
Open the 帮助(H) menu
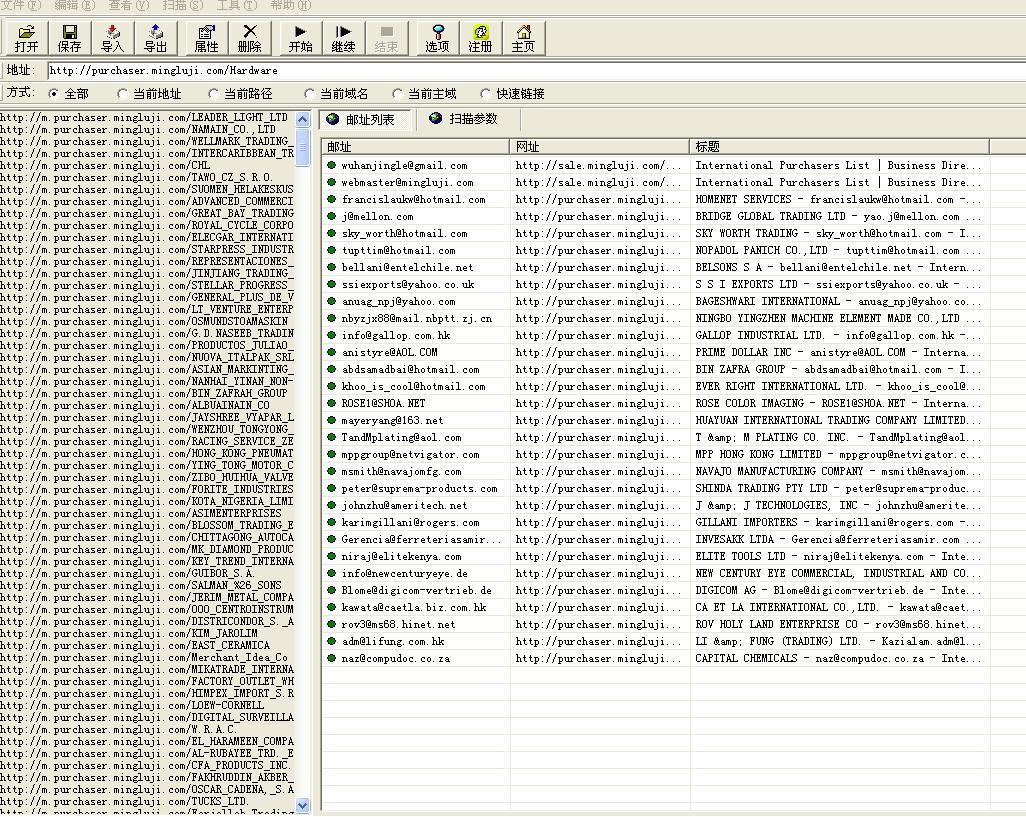point(291,5)
